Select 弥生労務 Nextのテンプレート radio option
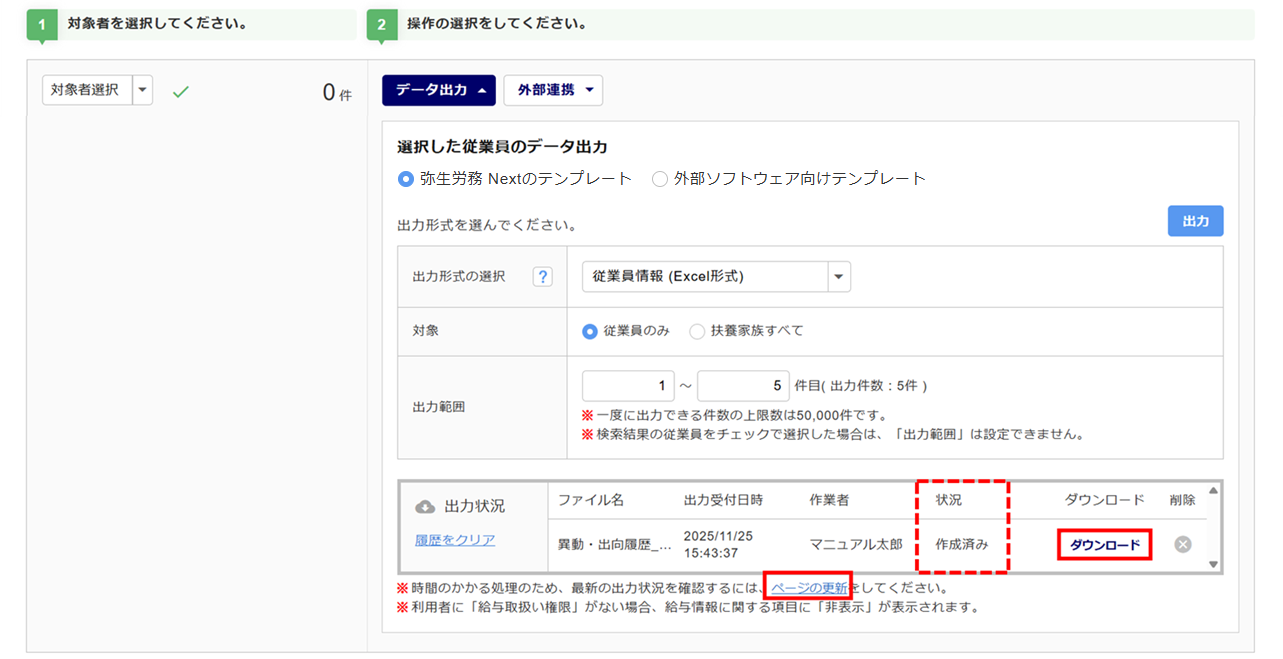Image resolution: width=1283 pixels, height=659 pixels. coord(406,179)
